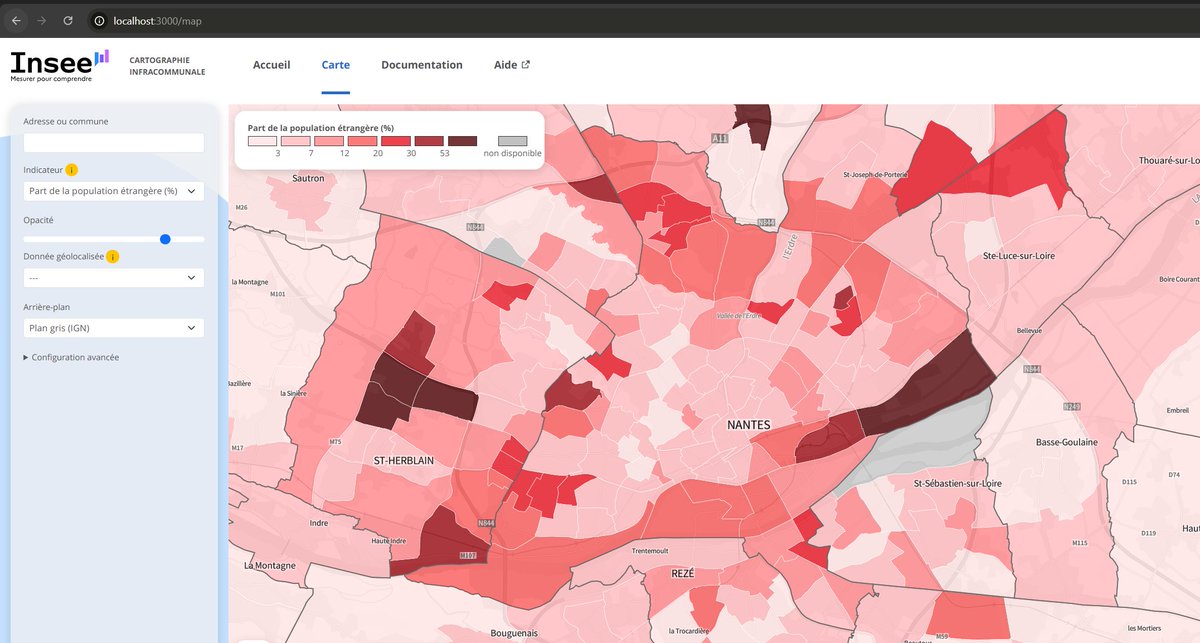Click the legend swatch between 20 and 30
Screen dimensions: 1200x643
point(396,142)
